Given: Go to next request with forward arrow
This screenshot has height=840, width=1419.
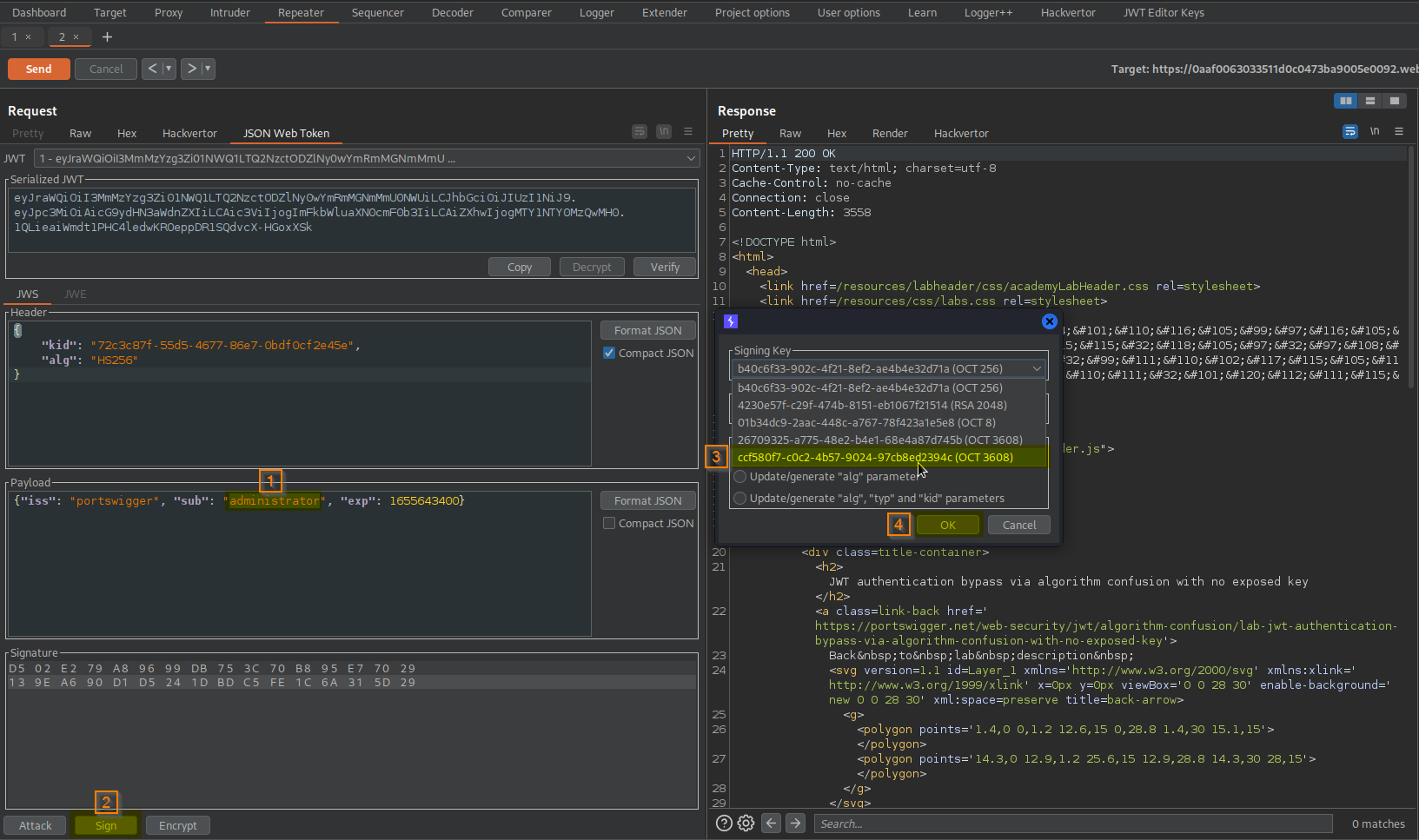Looking at the screenshot, I should pyautogui.click(x=191, y=69).
